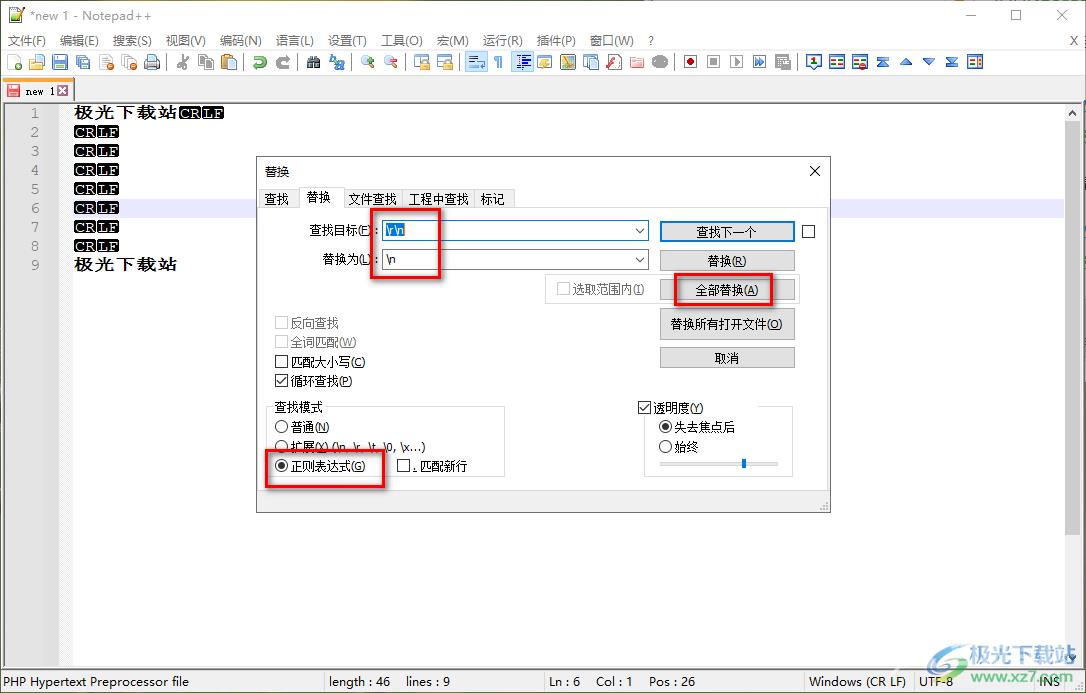Click the macro playback icon
Screen dimensions: 1086x693
click(737, 62)
